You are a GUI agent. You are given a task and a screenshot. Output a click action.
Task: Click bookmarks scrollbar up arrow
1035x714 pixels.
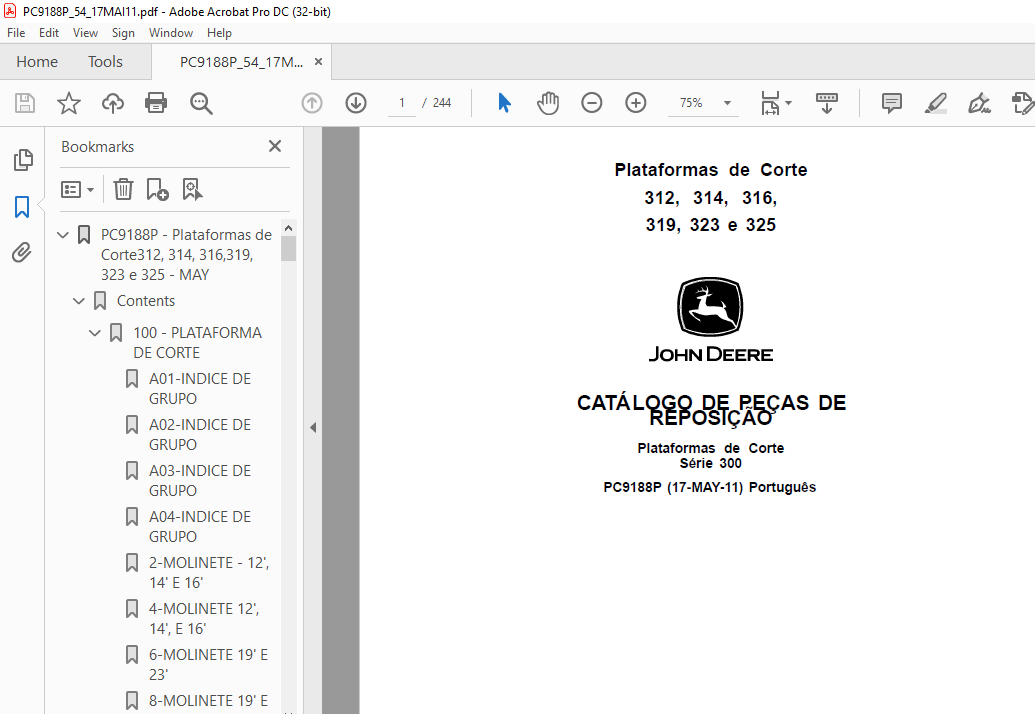(x=288, y=228)
